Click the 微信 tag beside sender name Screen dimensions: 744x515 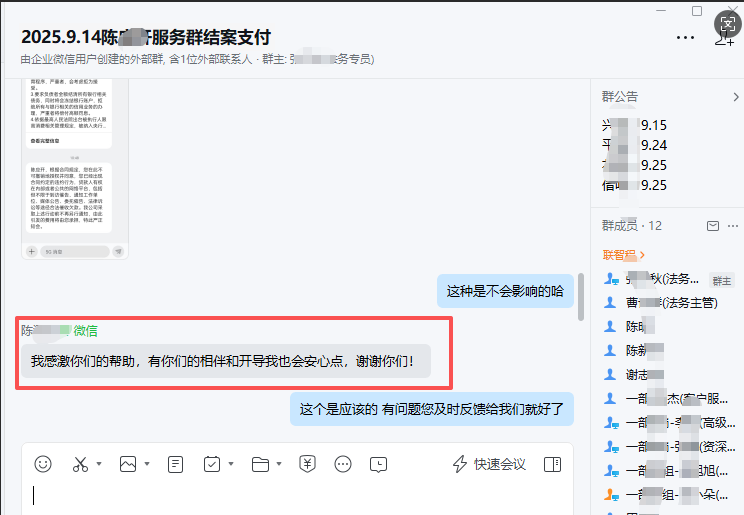pos(85,331)
